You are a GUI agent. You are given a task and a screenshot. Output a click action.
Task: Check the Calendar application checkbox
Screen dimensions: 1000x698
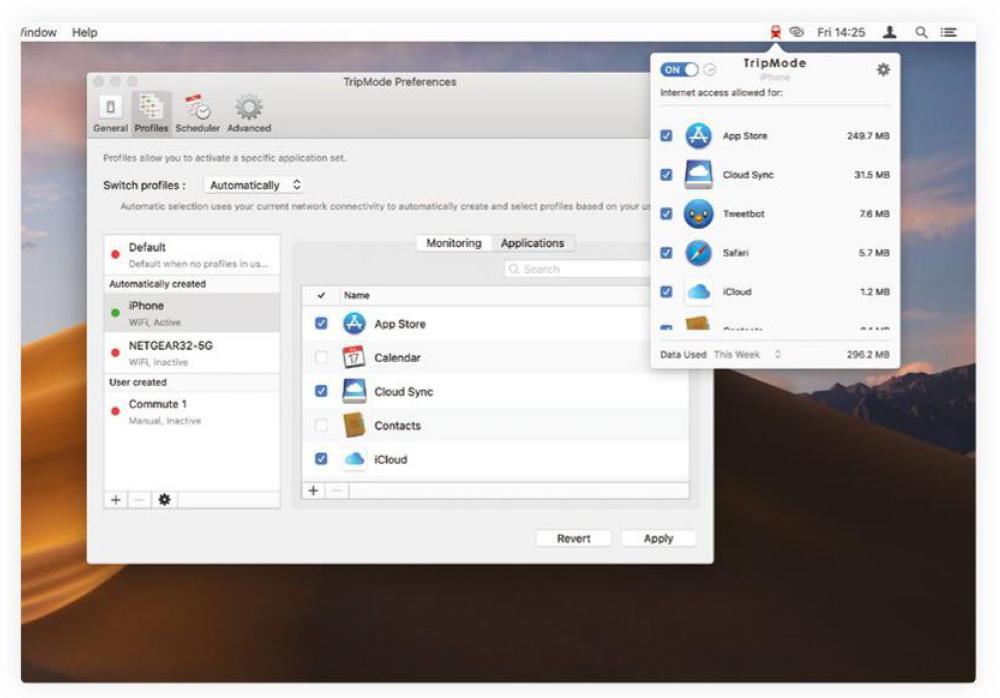(x=321, y=357)
